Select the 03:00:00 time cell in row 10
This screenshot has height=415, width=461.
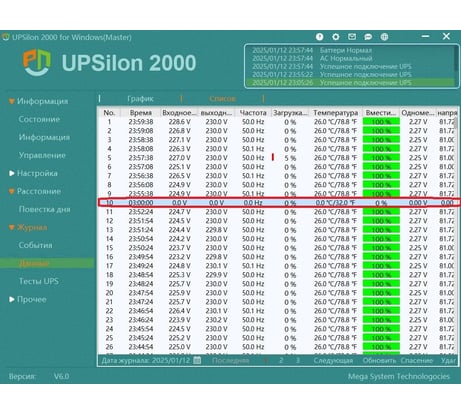point(141,203)
